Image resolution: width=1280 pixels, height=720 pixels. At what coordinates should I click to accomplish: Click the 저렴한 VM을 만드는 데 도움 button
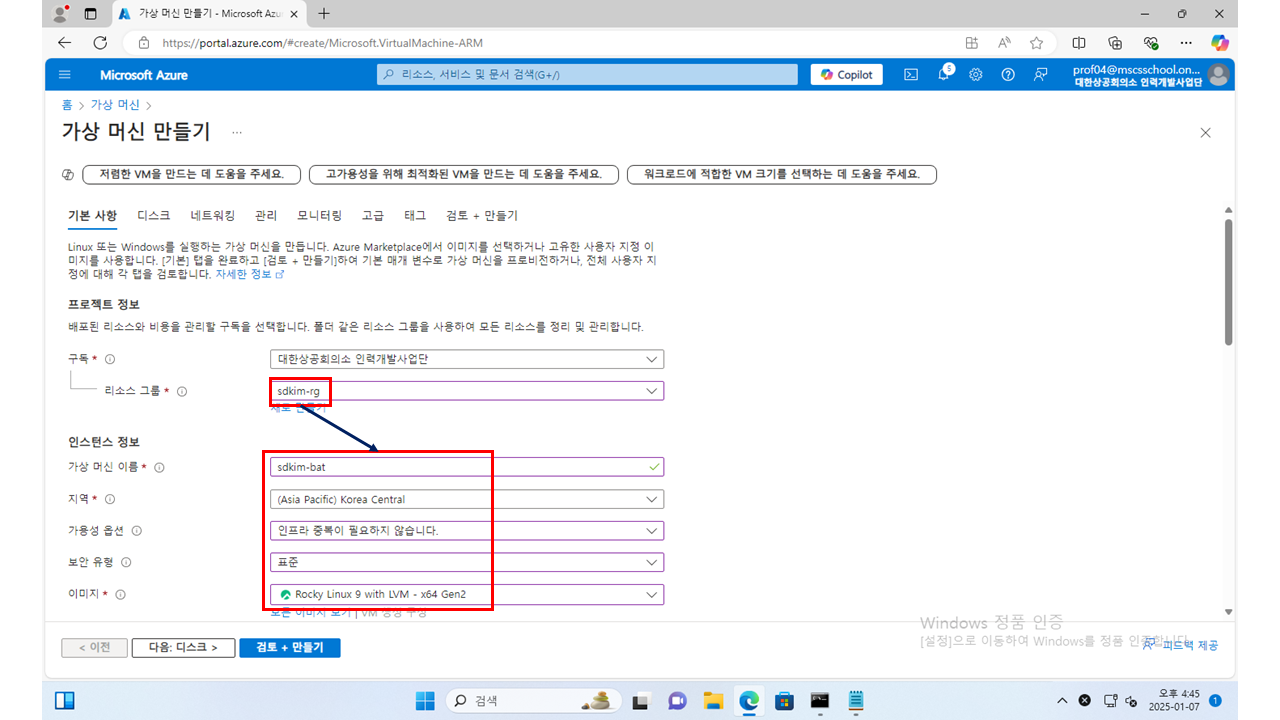click(x=191, y=174)
